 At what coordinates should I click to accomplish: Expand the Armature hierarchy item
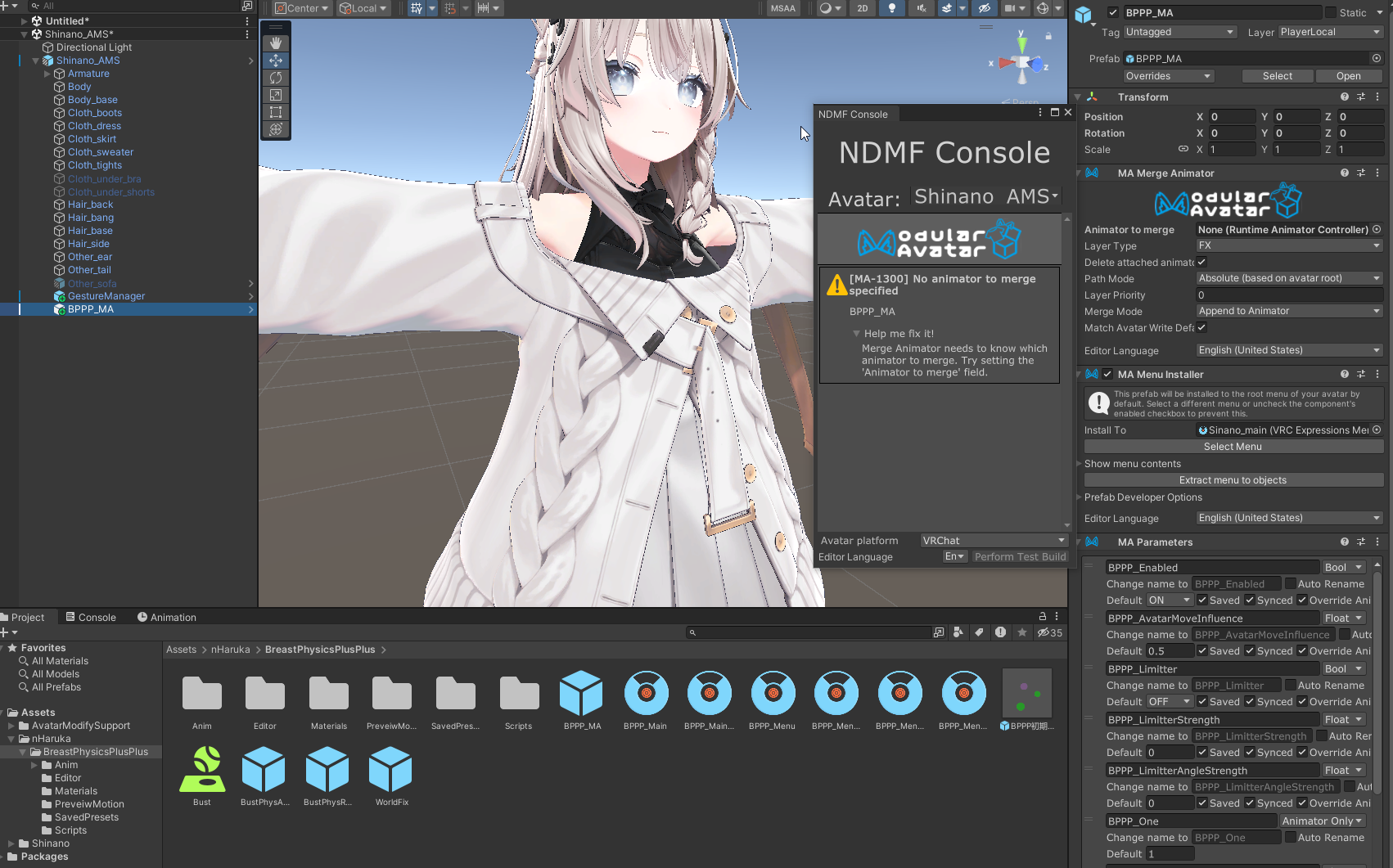click(x=47, y=74)
